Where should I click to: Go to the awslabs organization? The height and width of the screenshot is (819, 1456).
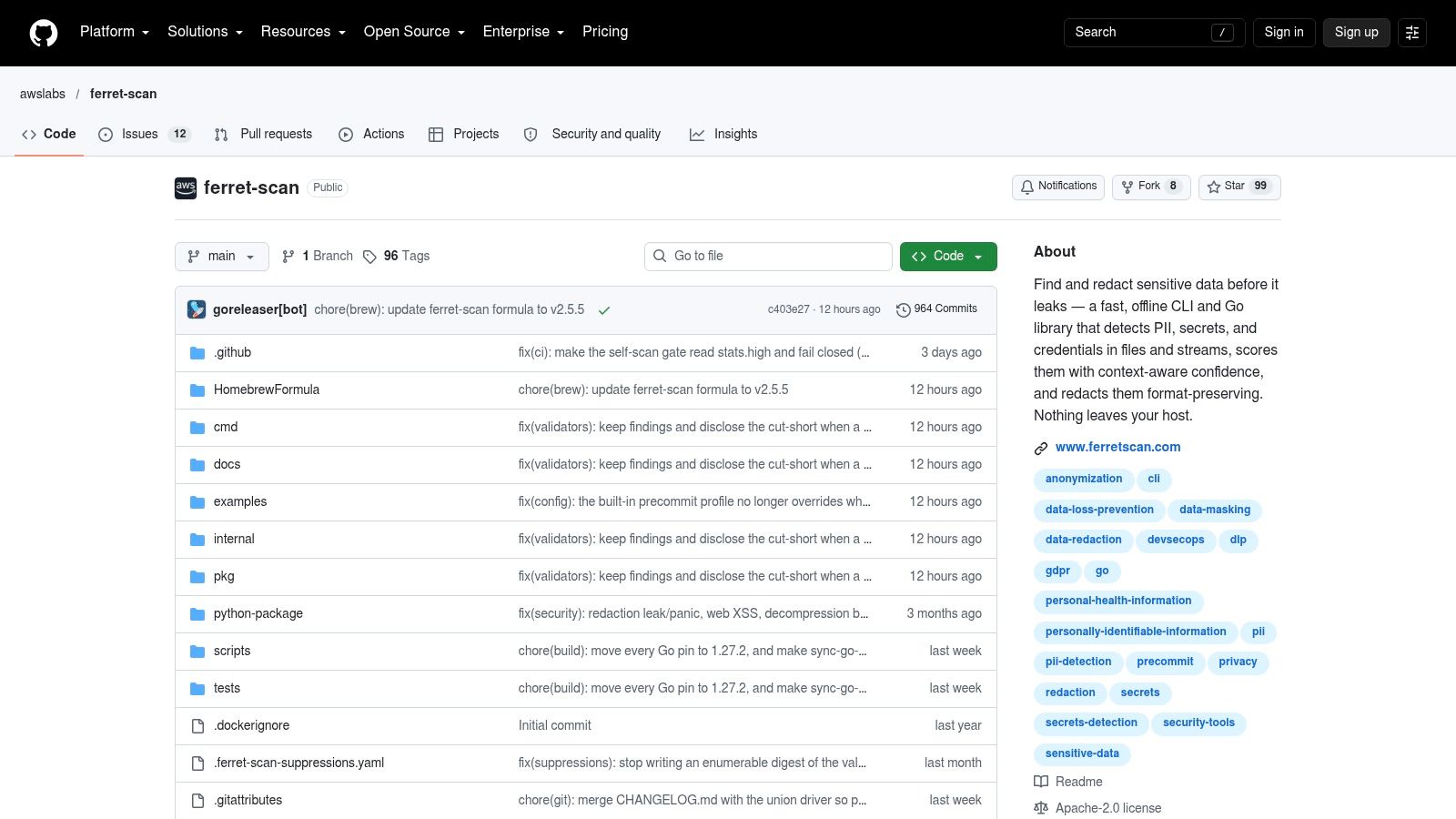click(43, 94)
